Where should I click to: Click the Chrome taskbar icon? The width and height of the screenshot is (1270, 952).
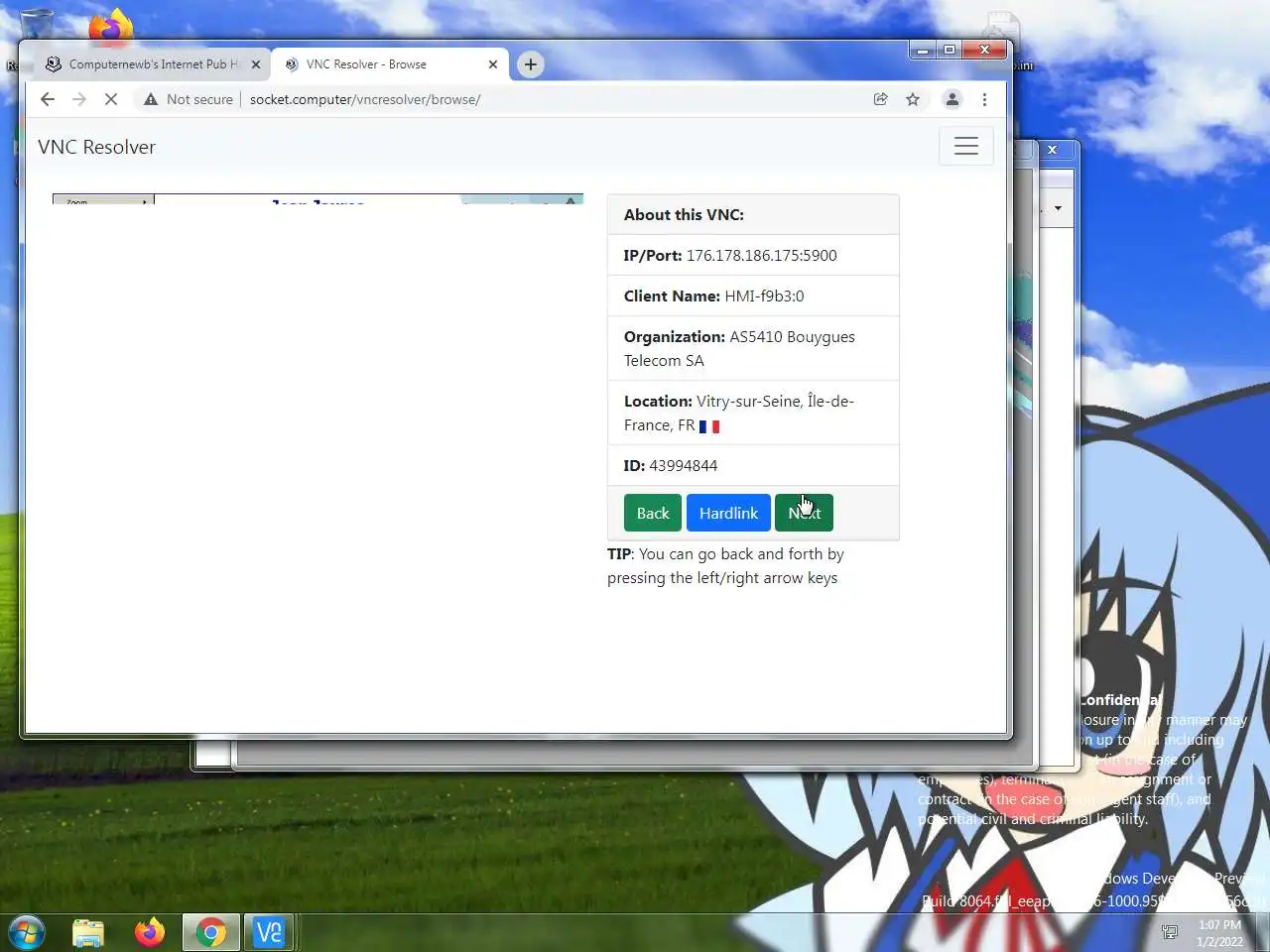[210, 932]
